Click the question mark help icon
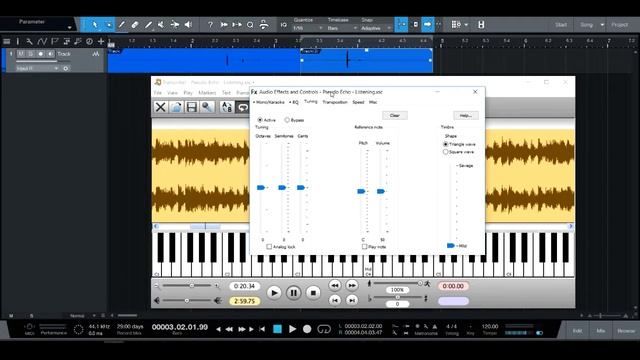Screen dimensions: 640x360 point(210,24)
